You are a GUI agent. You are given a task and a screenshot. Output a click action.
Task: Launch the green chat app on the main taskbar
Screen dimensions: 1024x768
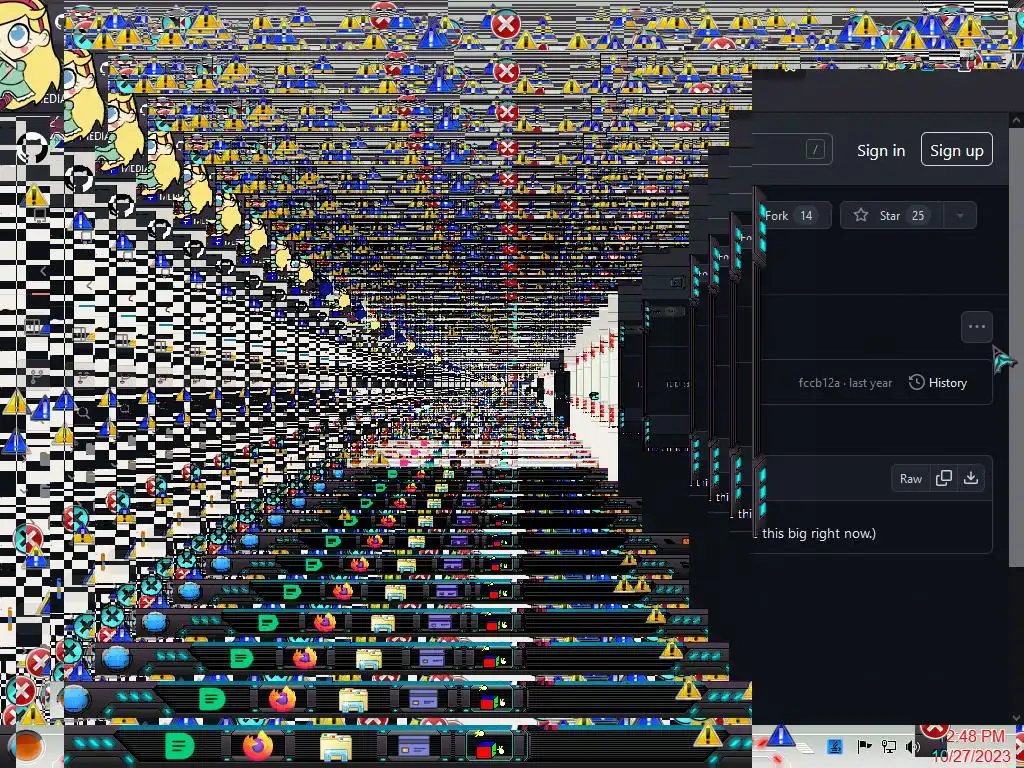click(x=179, y=746)
